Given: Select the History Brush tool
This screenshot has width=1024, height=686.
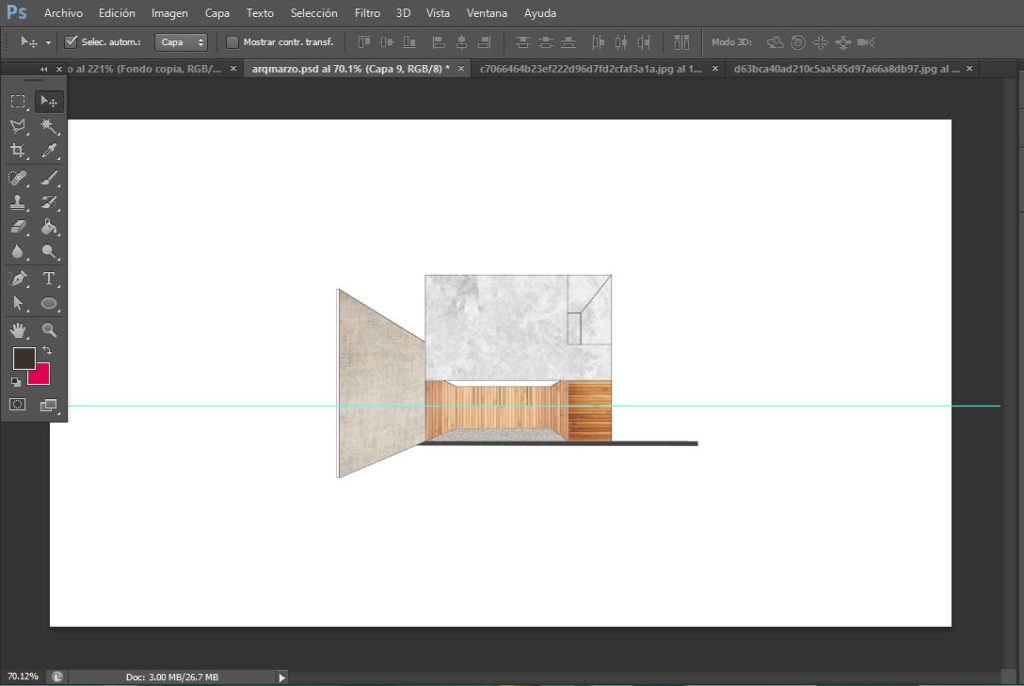Looking at the screenshot, I should pyautogui.click(x=49, y=203).
